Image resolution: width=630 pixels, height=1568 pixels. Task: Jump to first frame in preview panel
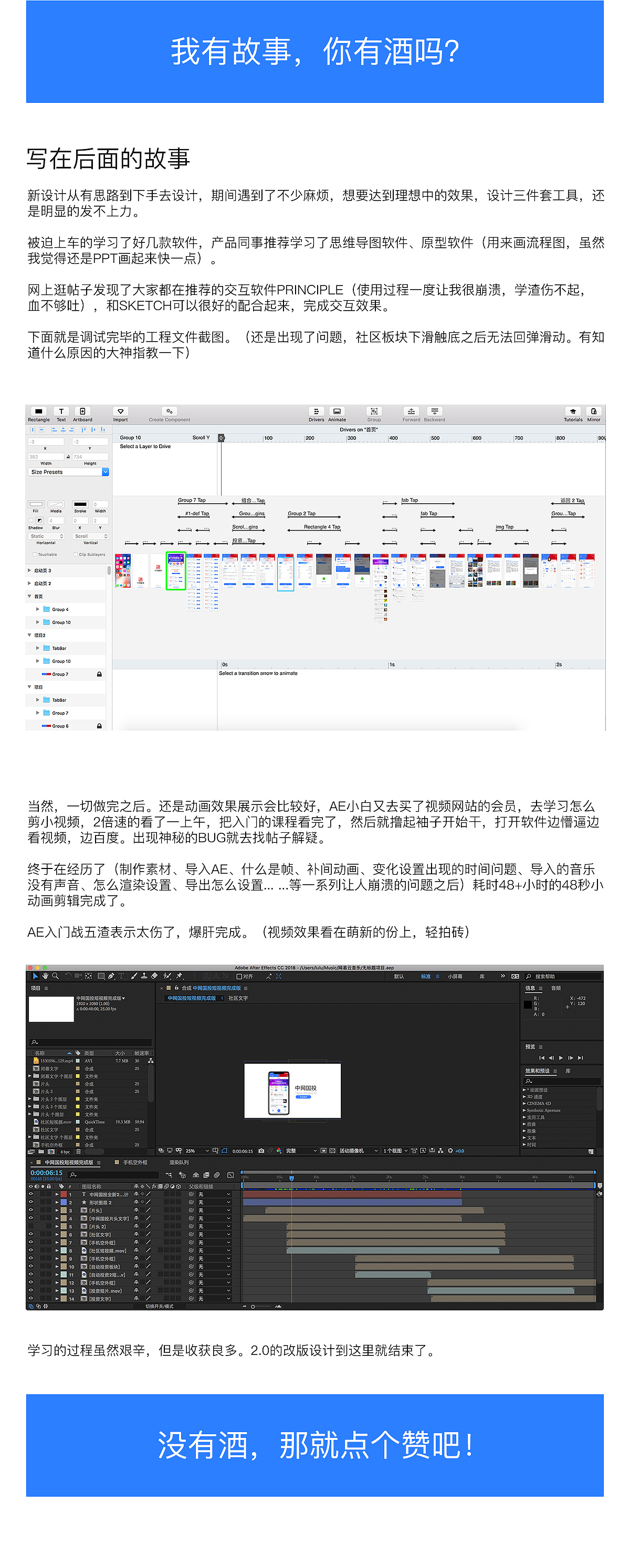[x=542, y=1058]
